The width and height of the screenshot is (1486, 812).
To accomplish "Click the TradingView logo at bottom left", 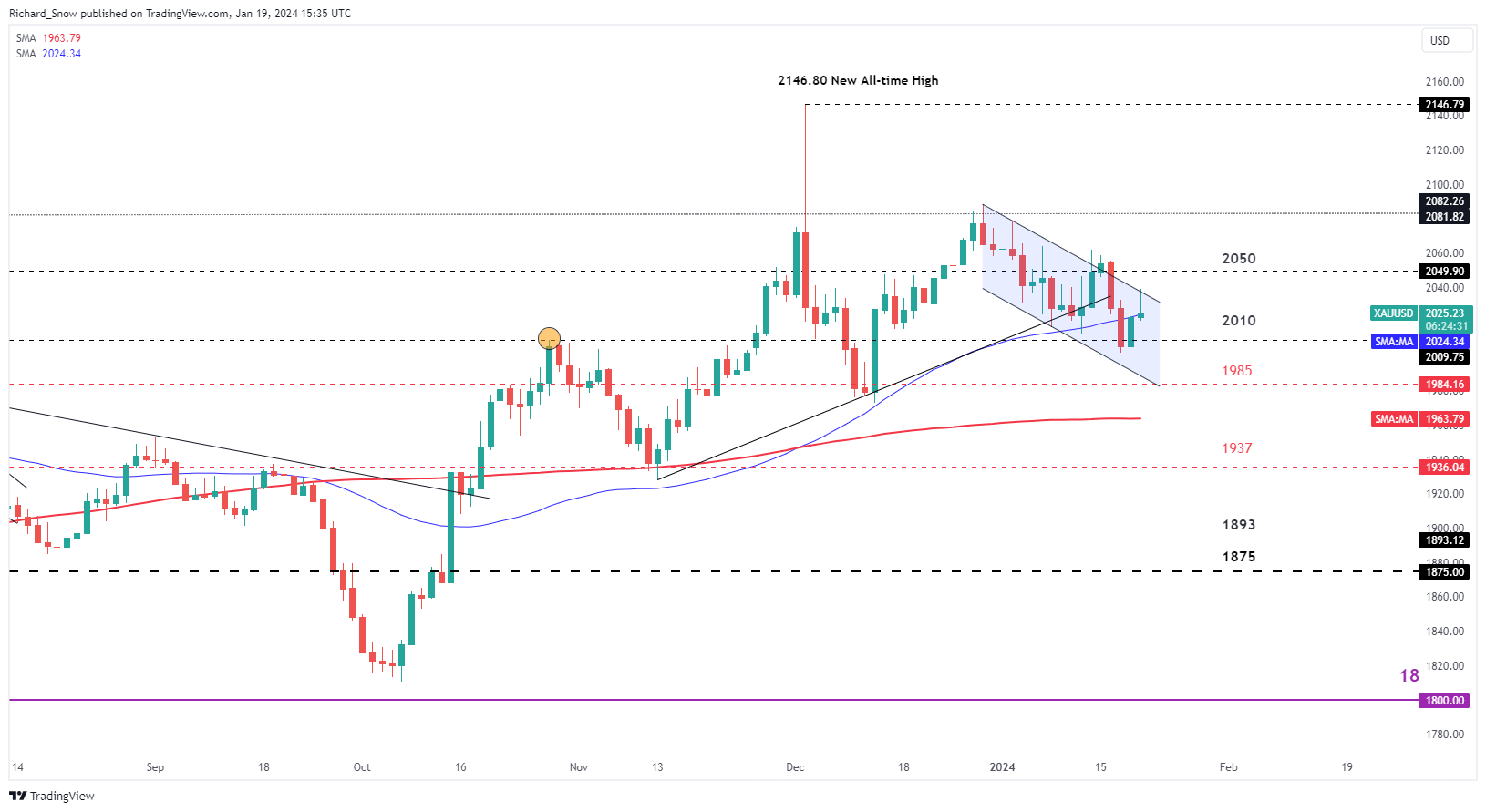I will [x=52, y=796].
